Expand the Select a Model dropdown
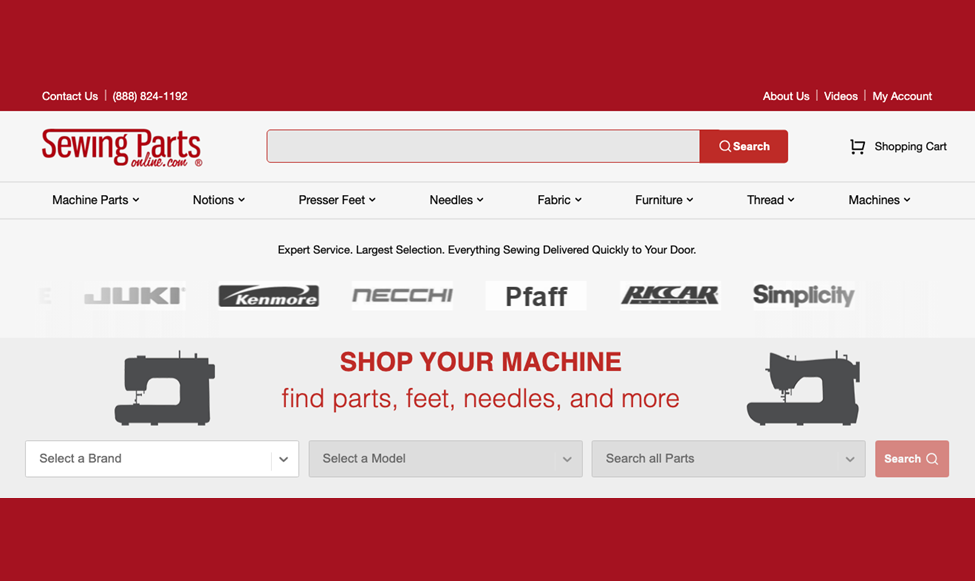The width and height of the screenshot is (975, 581). click(445, 459)
